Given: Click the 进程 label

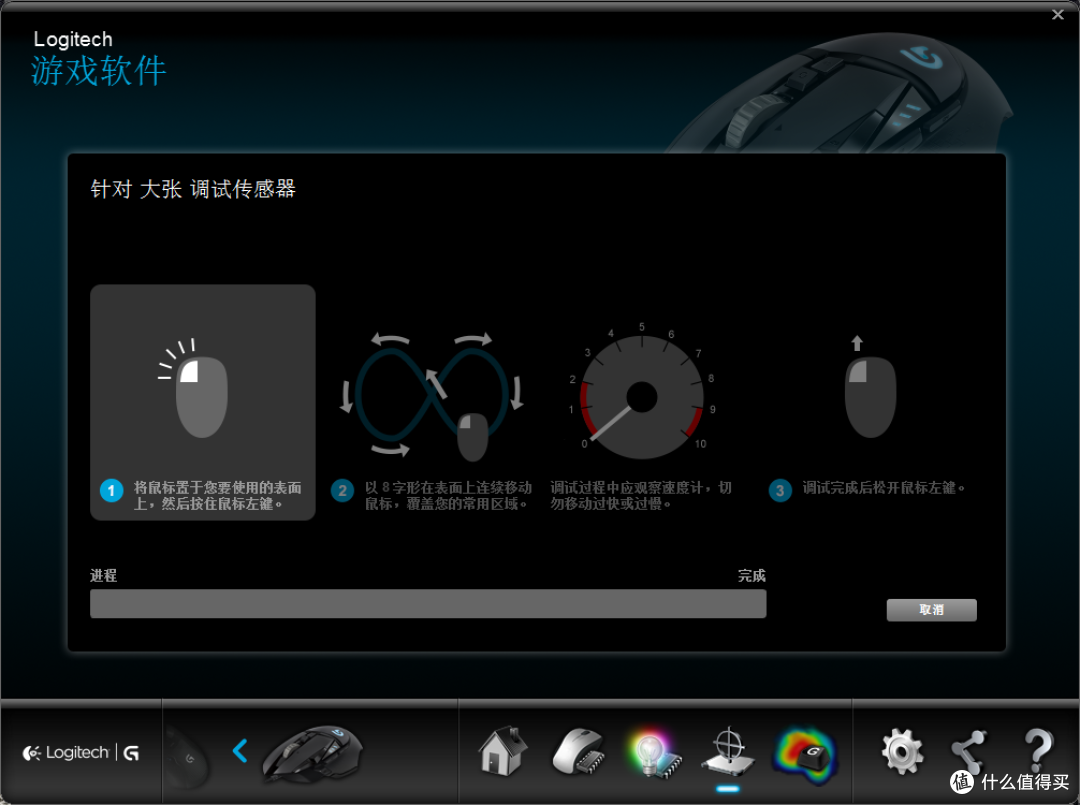Looking at the screenshot, I should 103,576.
